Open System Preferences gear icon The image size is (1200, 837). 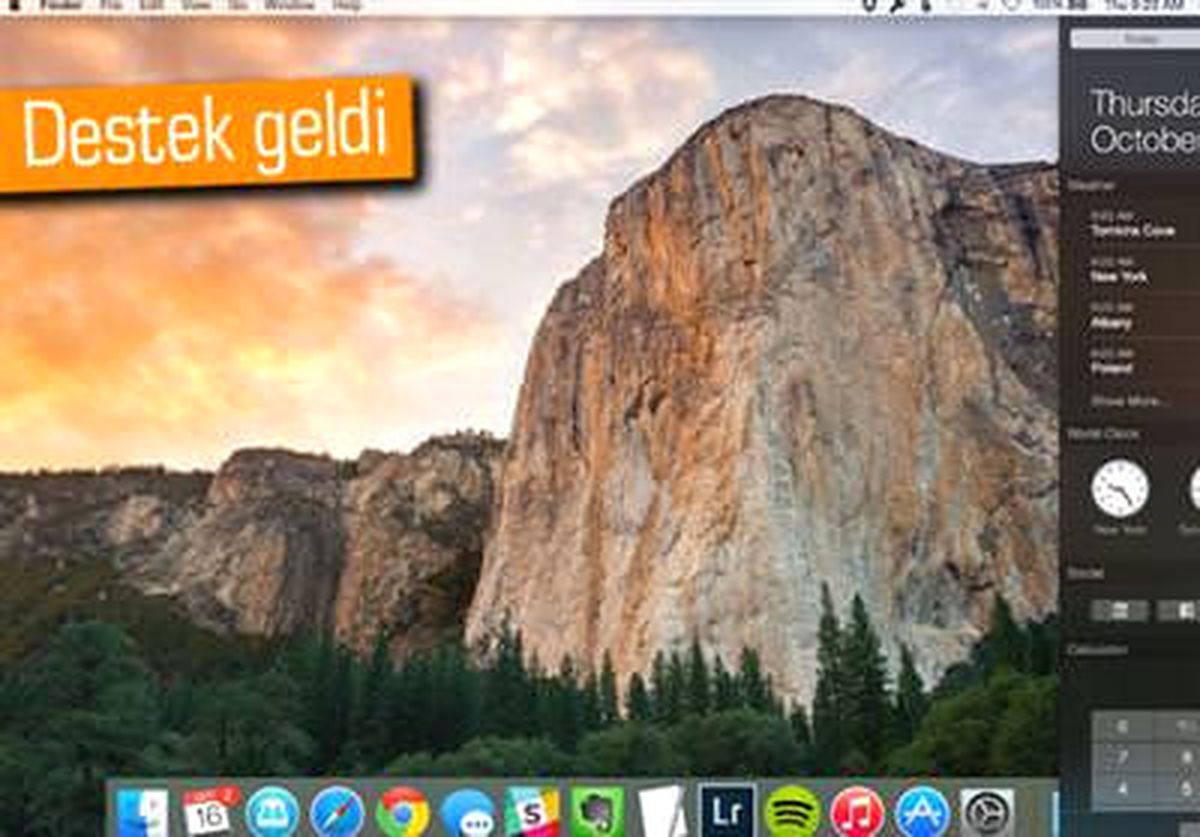pos(987,812)
